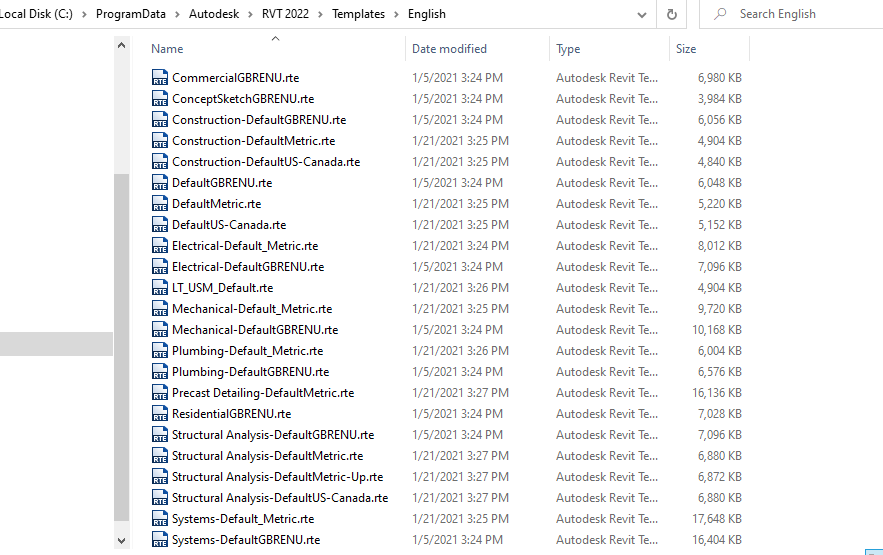Expand the chevron after RVT 2022
Screen dimensions: 883x555
pos(320,15)
